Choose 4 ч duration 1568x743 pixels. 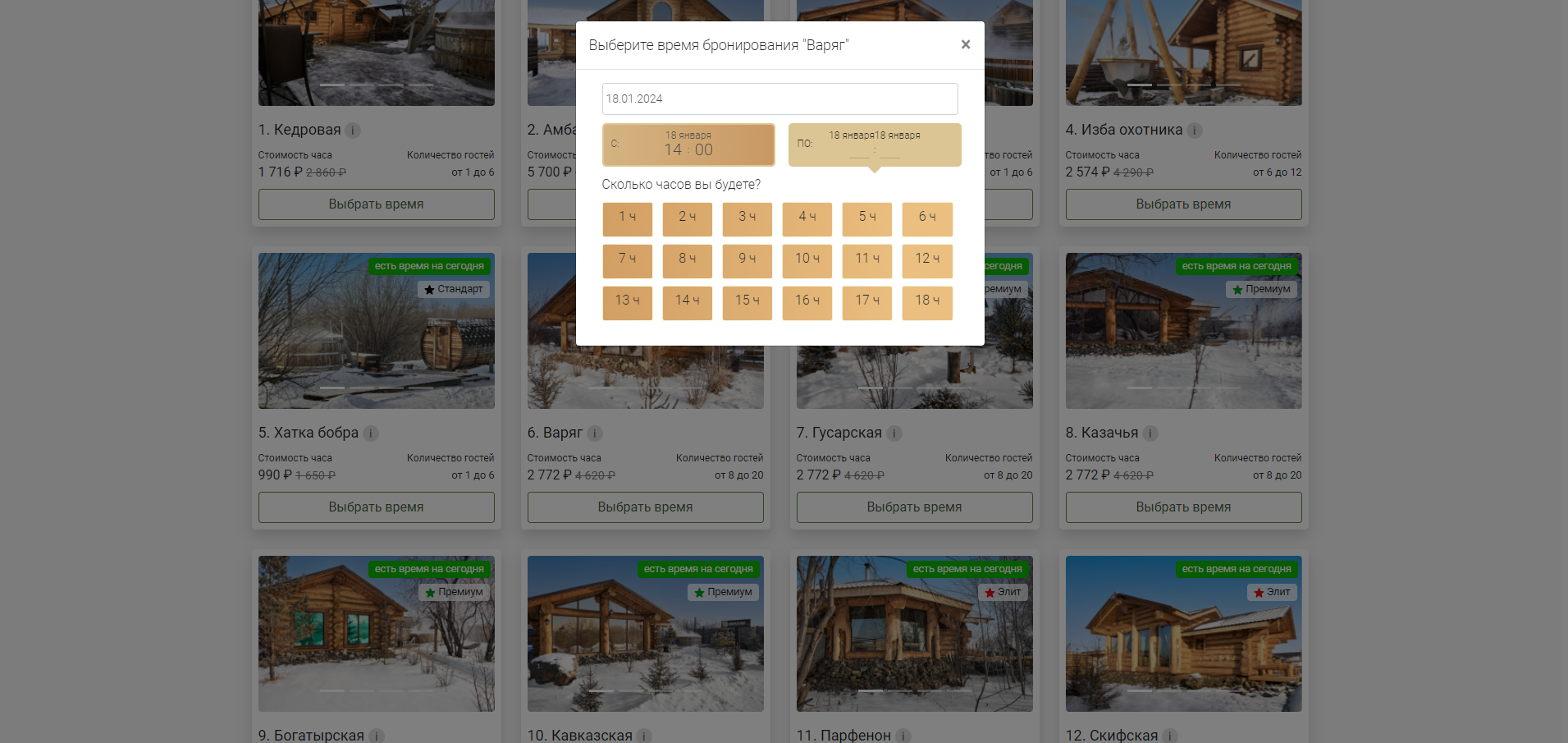pyautogui.click(x=807, y=218)
